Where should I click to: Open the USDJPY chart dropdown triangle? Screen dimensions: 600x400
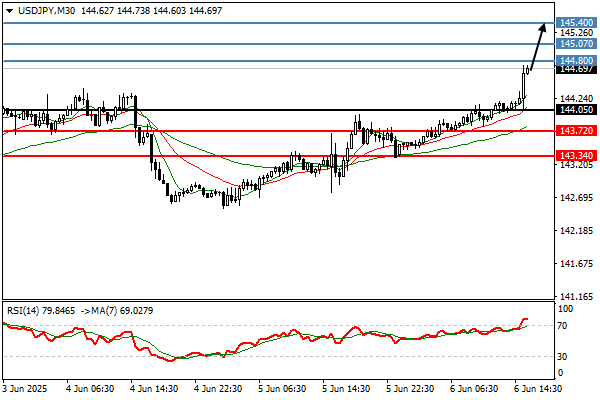pyautogui.click(x=10, y=11)
